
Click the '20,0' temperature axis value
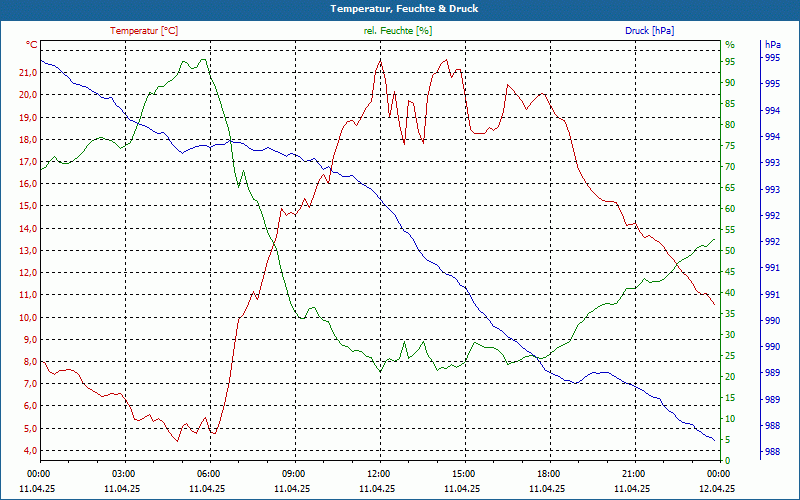pos(28,95)
